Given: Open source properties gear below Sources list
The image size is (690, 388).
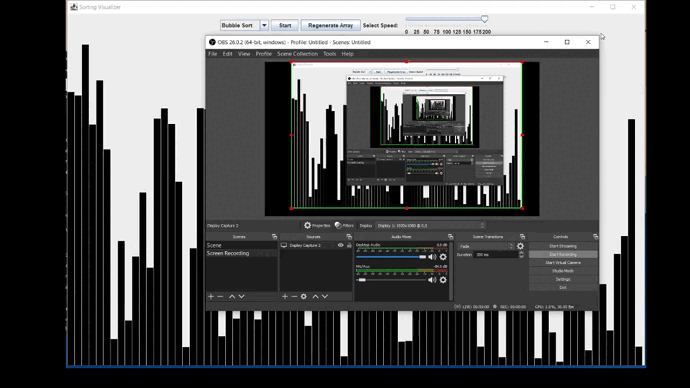Looking at the screenshot, I should point(304,296).
